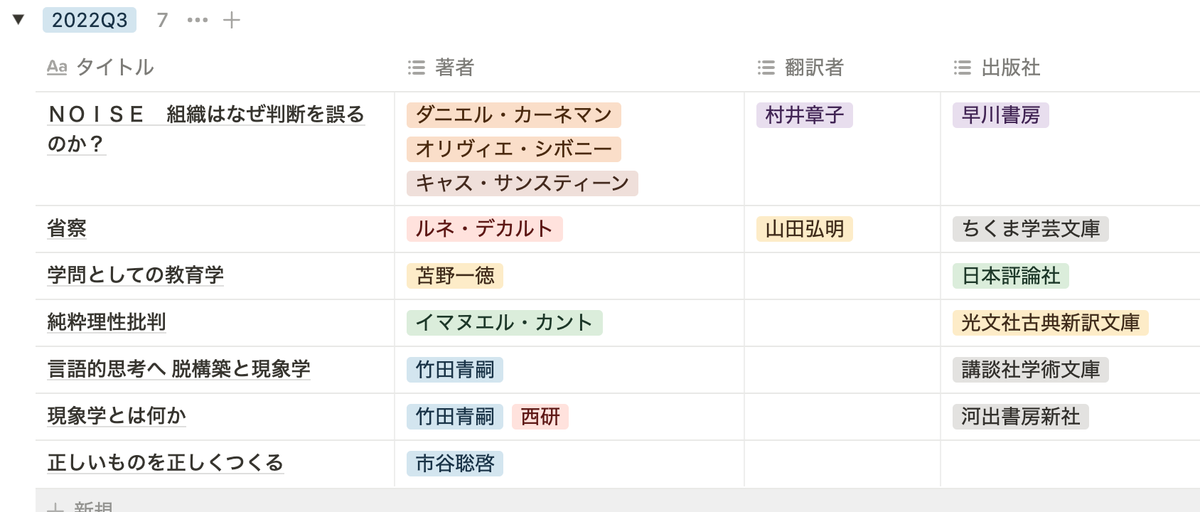This screenshot has height=512, width=1200.
Task: Click the ダニエル・カーネマン author tag
Action: [x=513, y=115]
